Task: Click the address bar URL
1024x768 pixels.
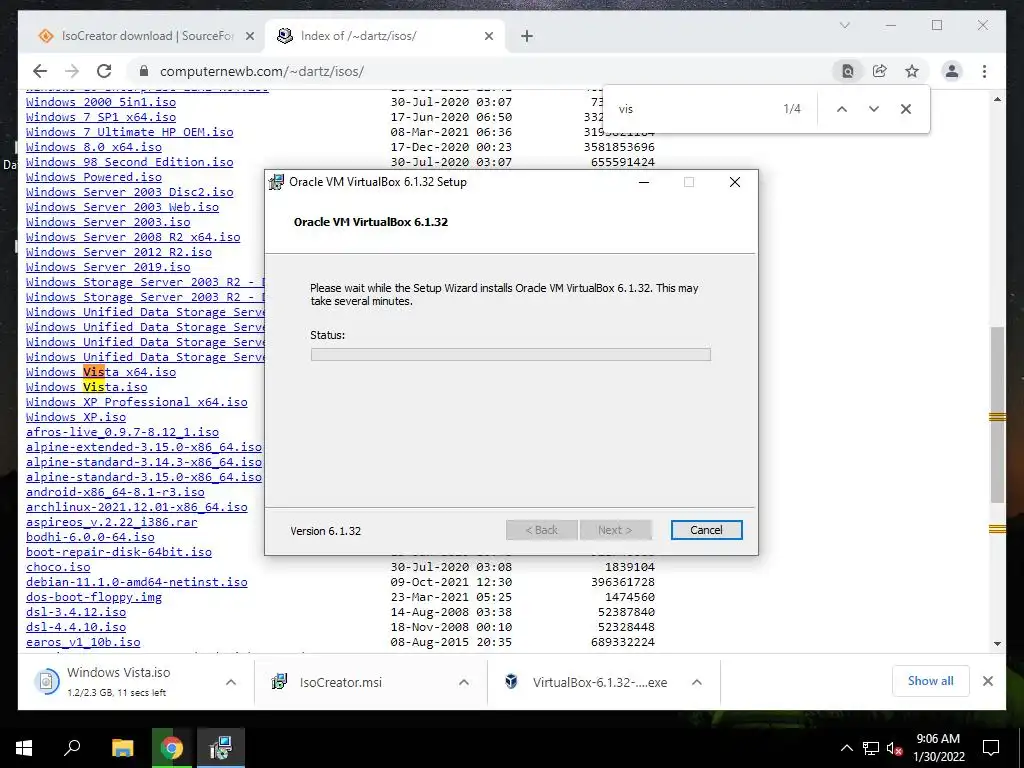Action: (262, 71)
